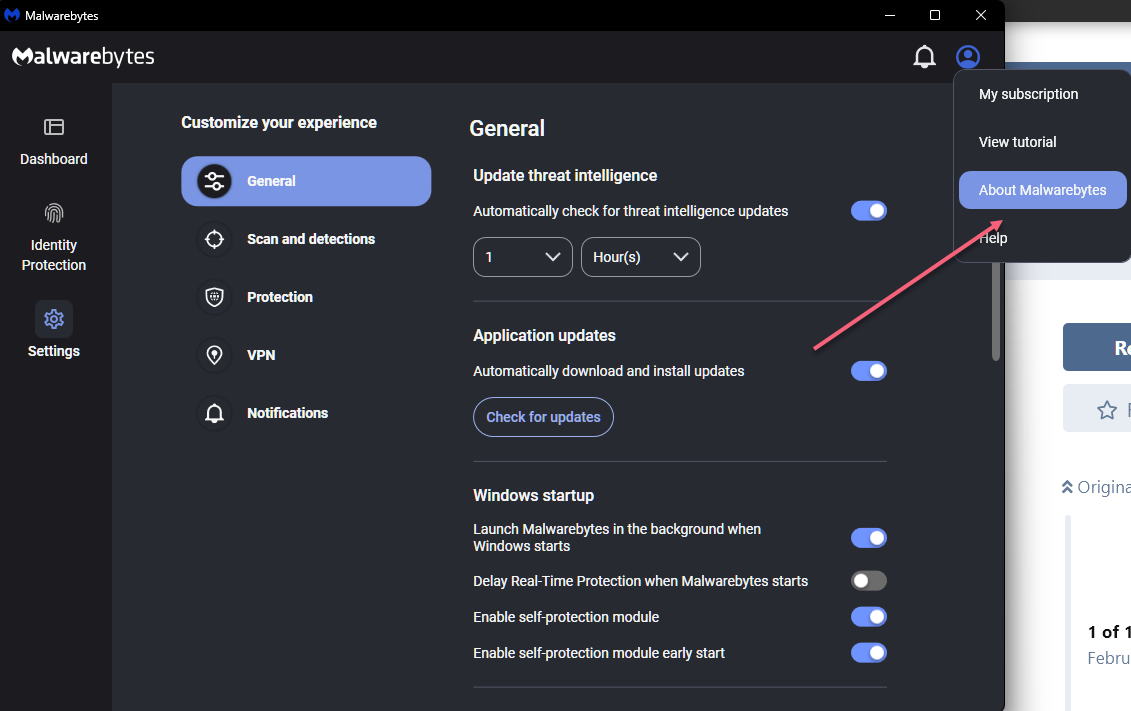The image size is (1131, 711).
Task: Click the 'Windows startup' heading
Action: pos(534,495)
